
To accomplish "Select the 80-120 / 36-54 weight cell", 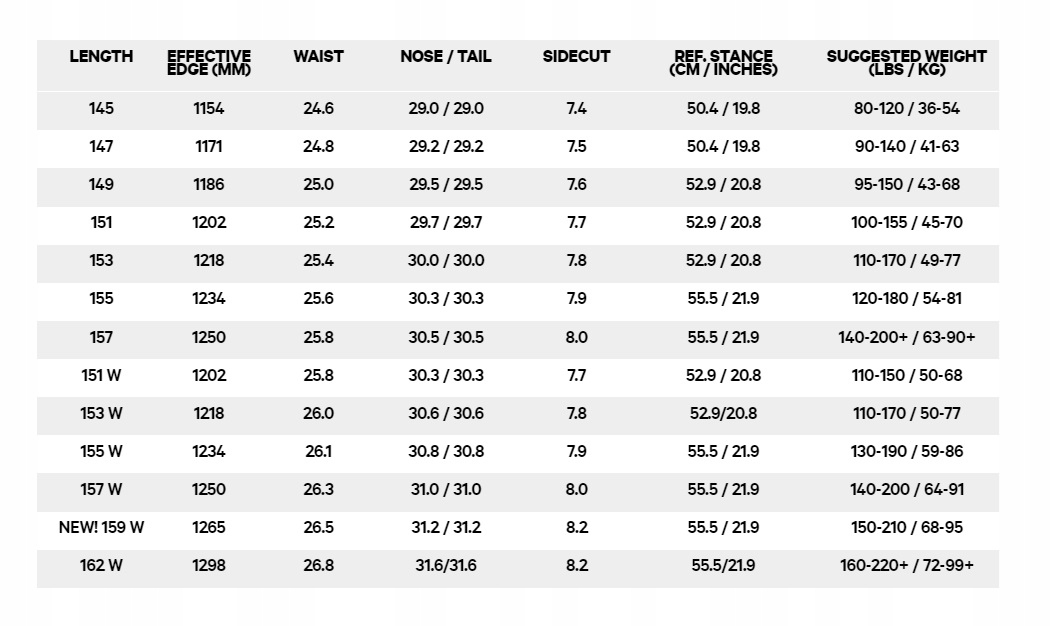I will [x=906, y=109].
